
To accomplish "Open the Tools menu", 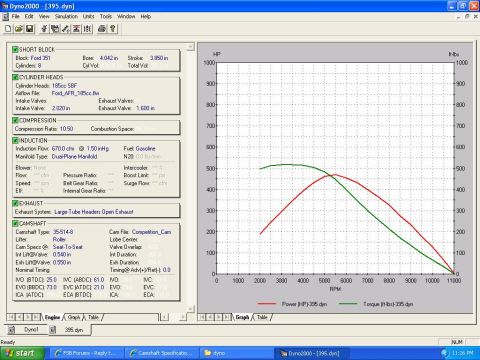I will pos(106,16).
